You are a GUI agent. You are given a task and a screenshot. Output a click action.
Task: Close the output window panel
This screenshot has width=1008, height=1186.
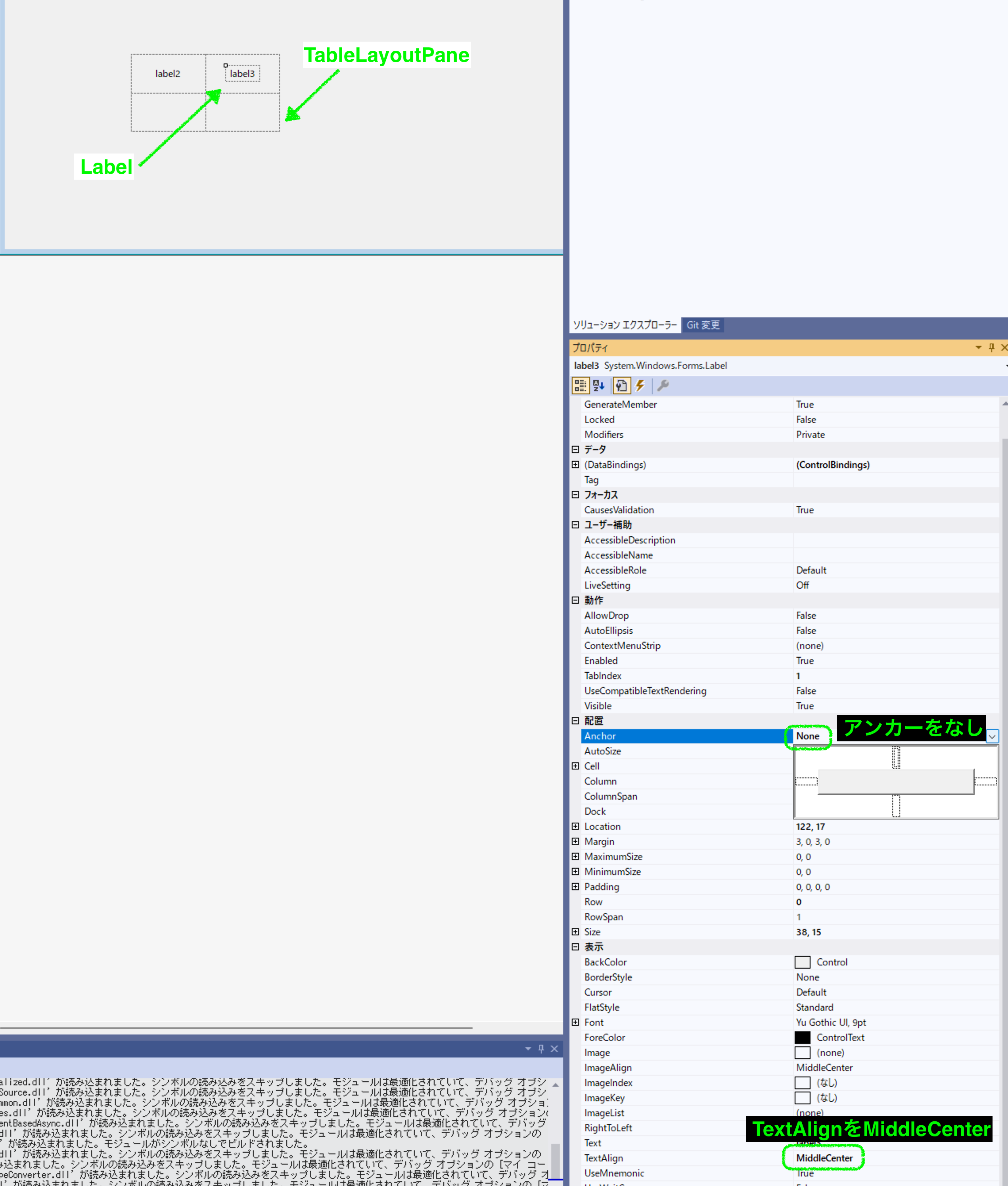(554, 1049)
